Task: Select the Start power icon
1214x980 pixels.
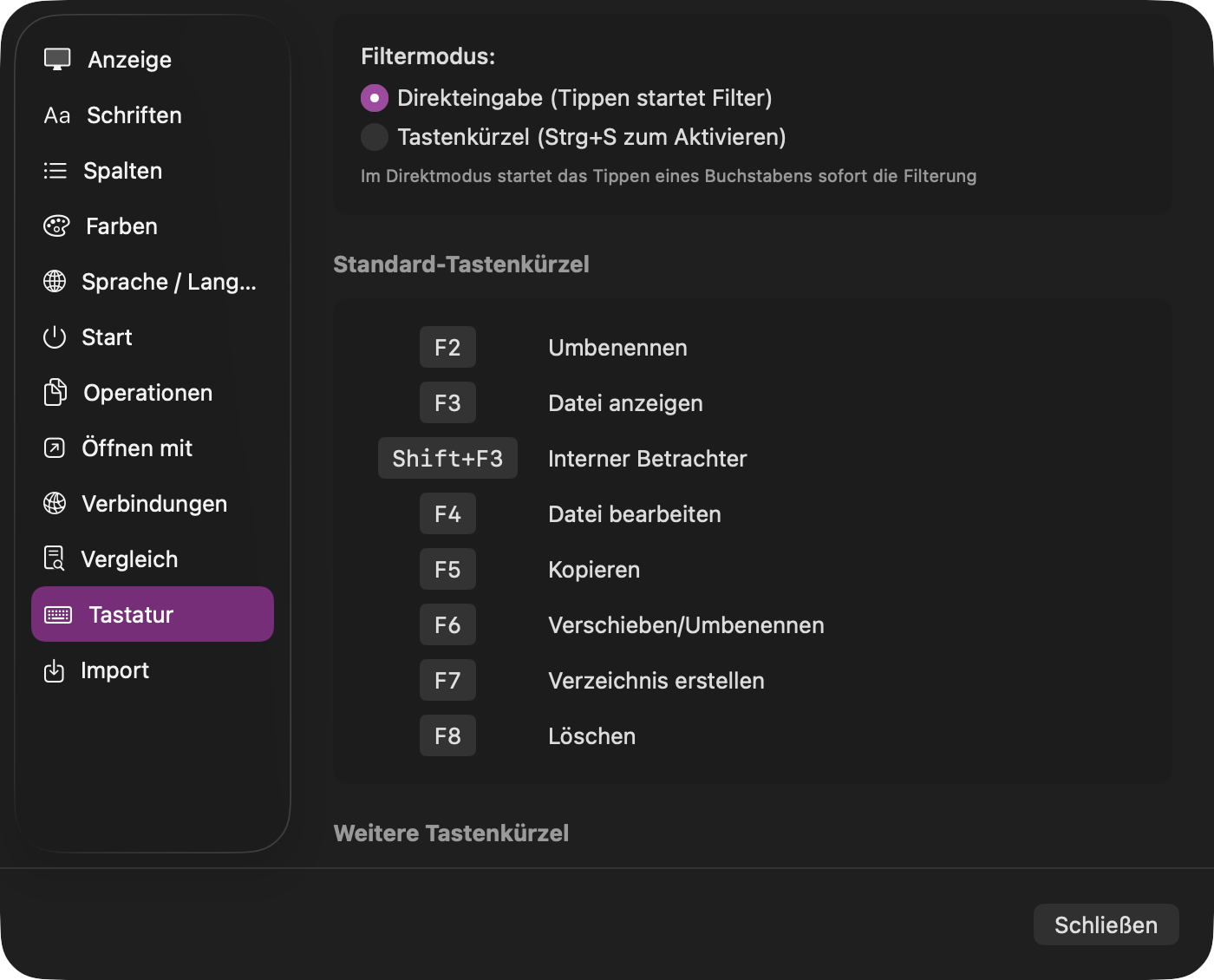Action: point(55,336)
